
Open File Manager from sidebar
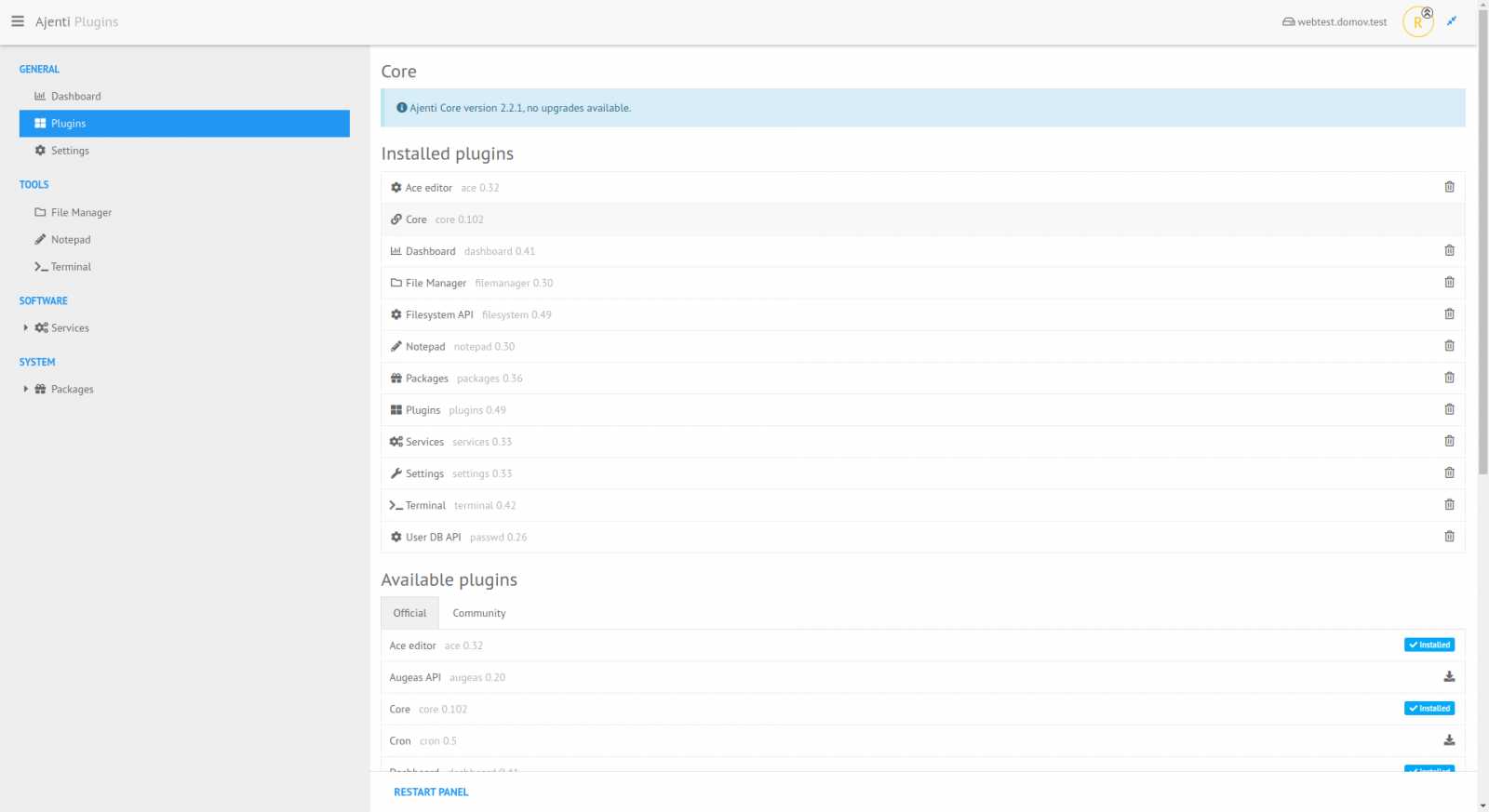(184, 212)
